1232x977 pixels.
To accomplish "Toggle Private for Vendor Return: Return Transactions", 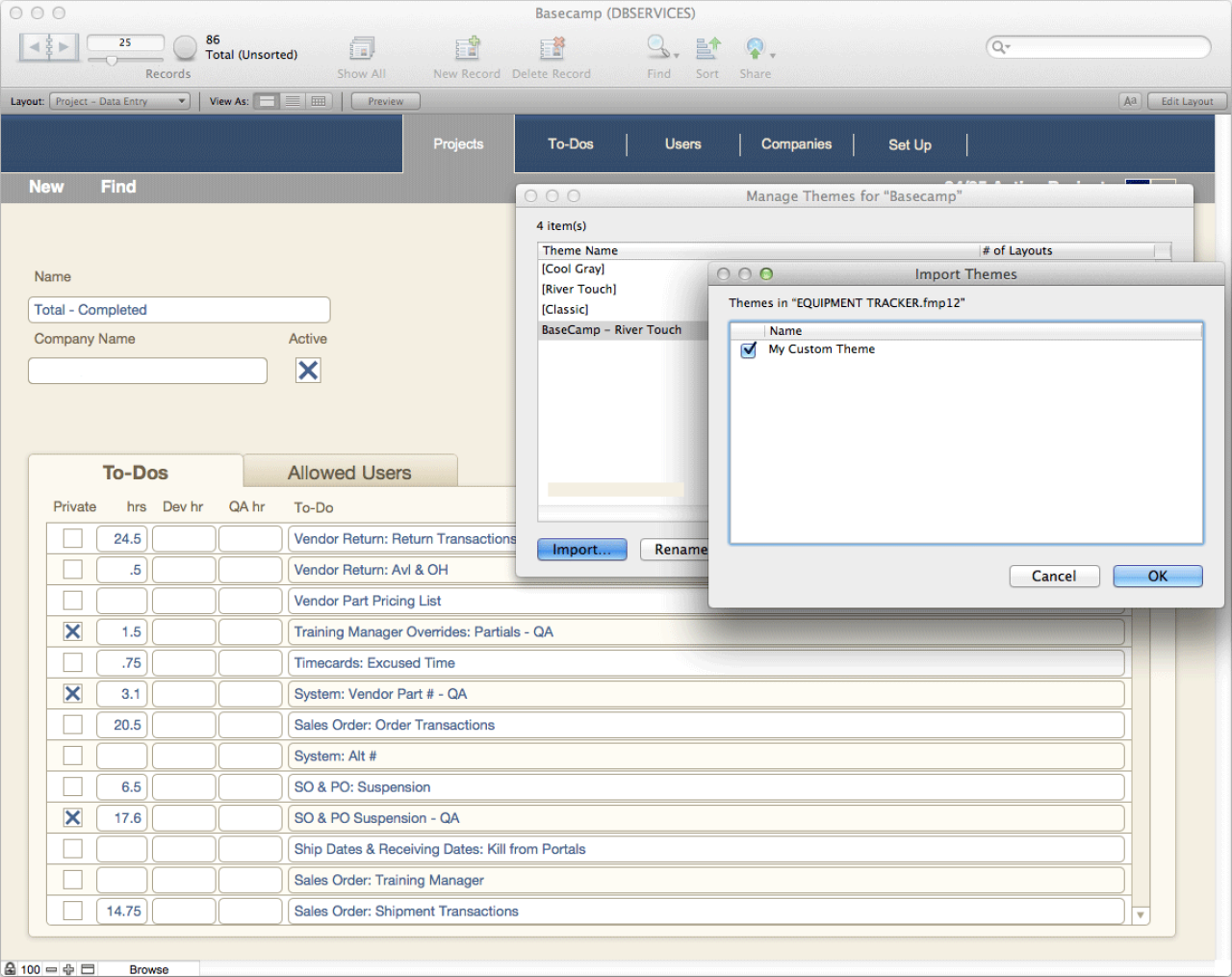I will pyautogui.click(x=72, y=539).
